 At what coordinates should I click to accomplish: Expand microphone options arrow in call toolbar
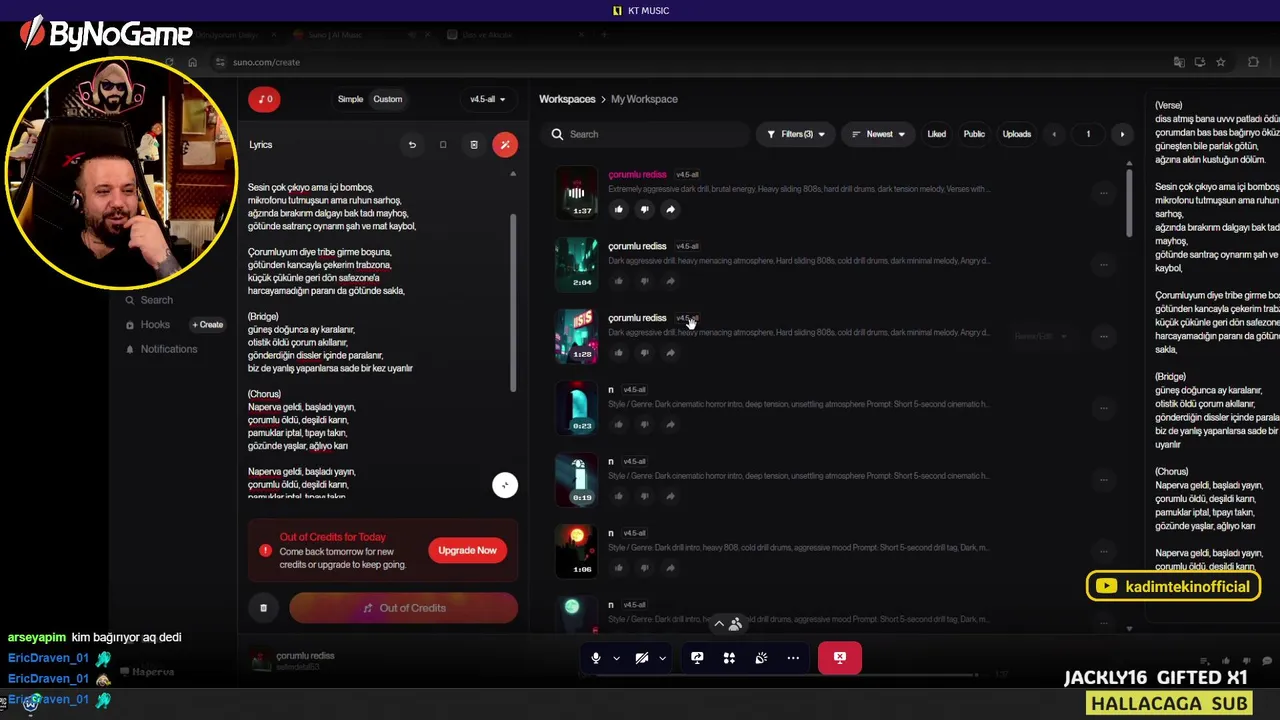(x=616, y=658)
